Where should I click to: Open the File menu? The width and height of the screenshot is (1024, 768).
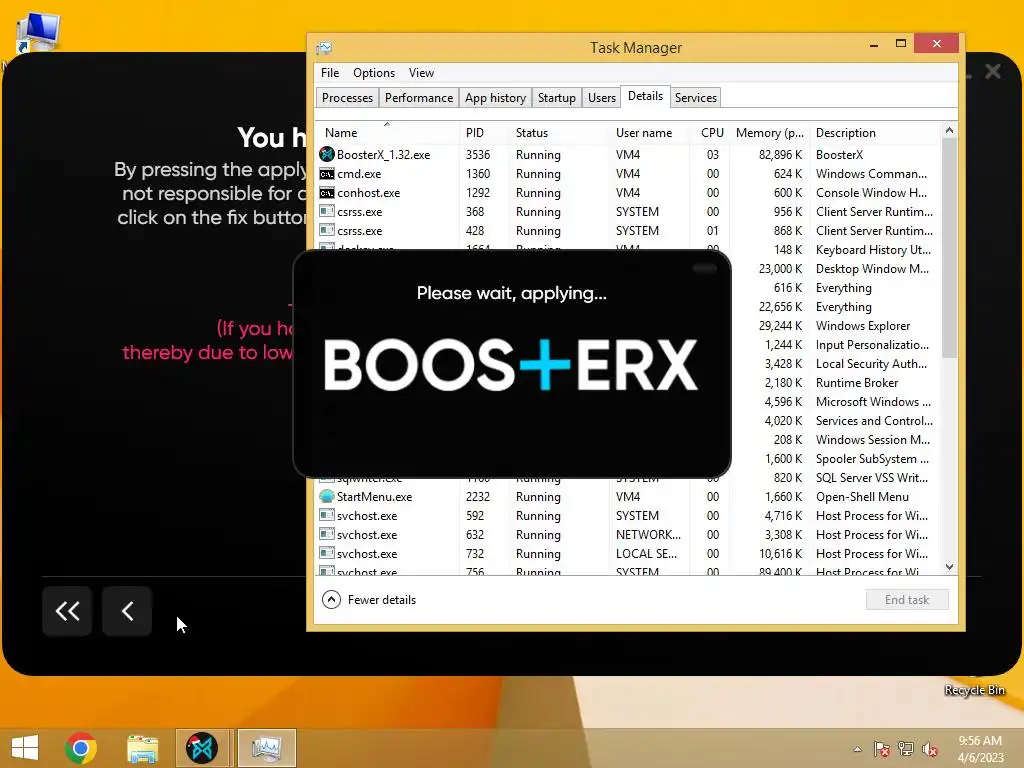(x=330, y=72)
